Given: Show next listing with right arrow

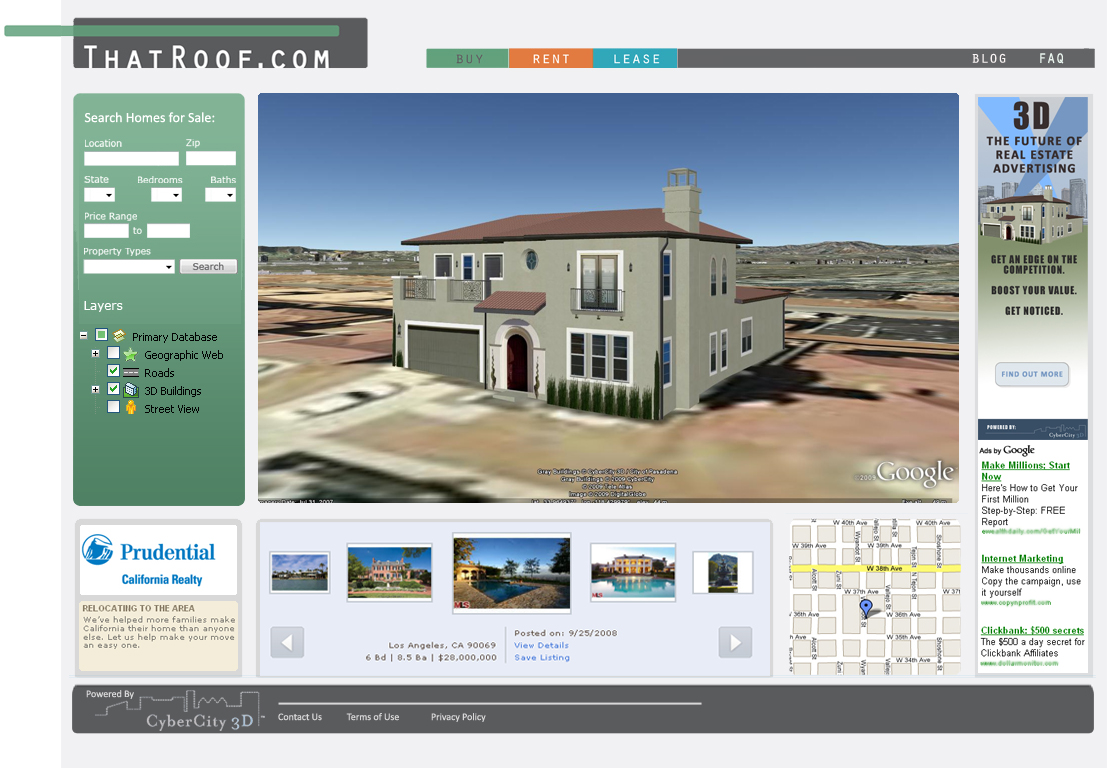Looking at the screenshot, I should coord(735,642).
